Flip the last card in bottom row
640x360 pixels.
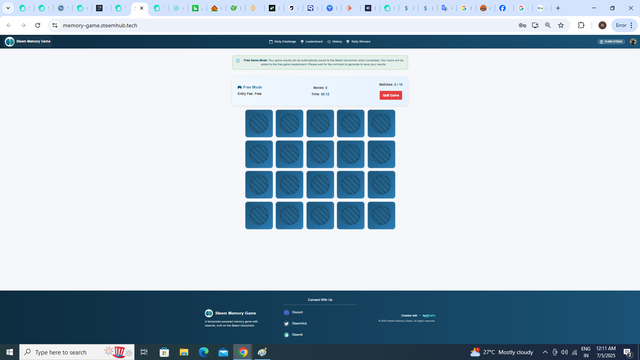(381, 216)
